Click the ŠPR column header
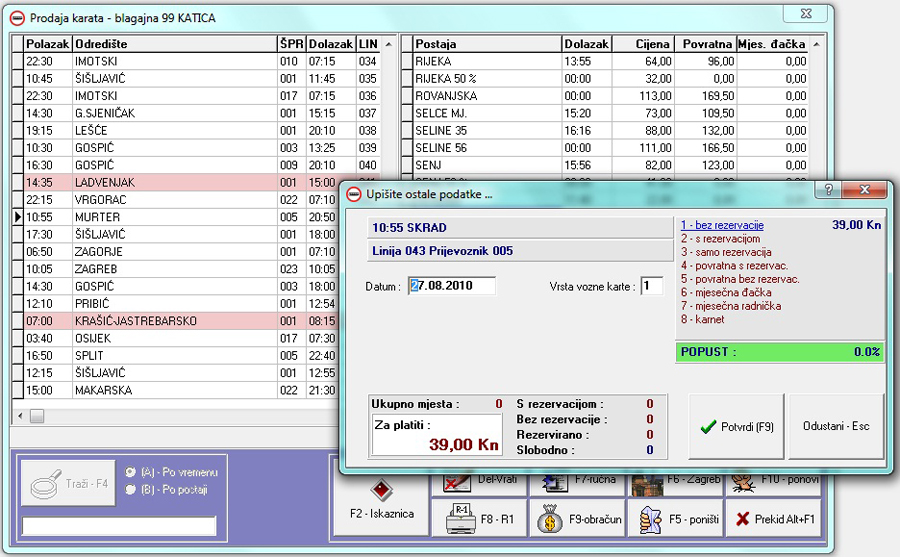Image resolution: width=900 pixels, height=557 pixels. [x=292, y=44]
